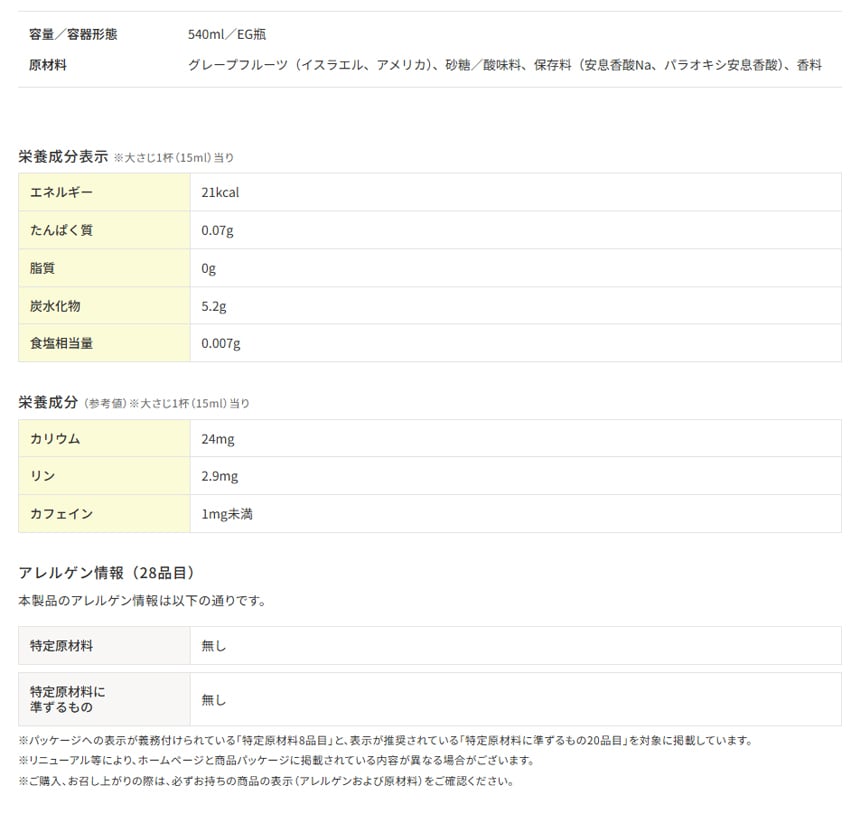Click the 21kcal energy value
This screenshot has height=816, width=860.
220,192
